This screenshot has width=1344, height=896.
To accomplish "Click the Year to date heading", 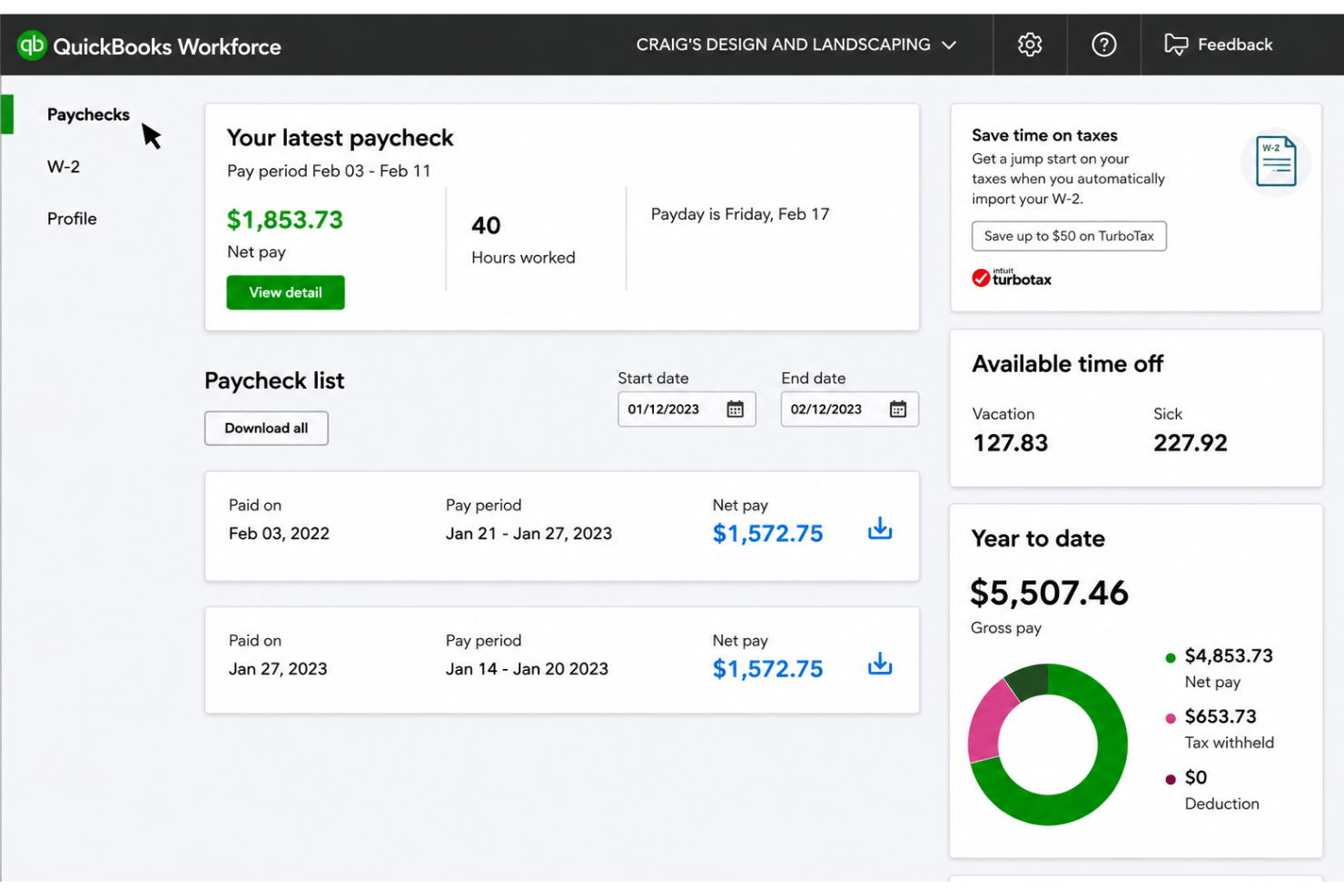I will 1038,538.
